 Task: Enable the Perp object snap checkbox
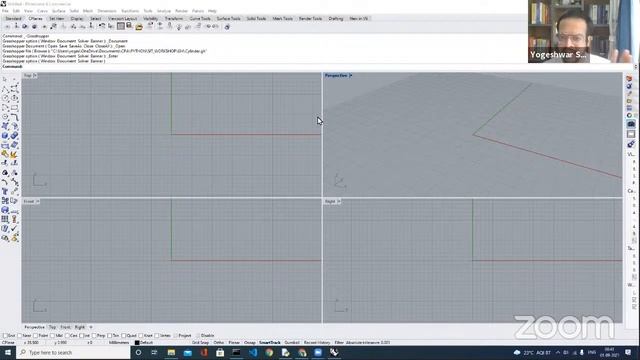[94, 336]
